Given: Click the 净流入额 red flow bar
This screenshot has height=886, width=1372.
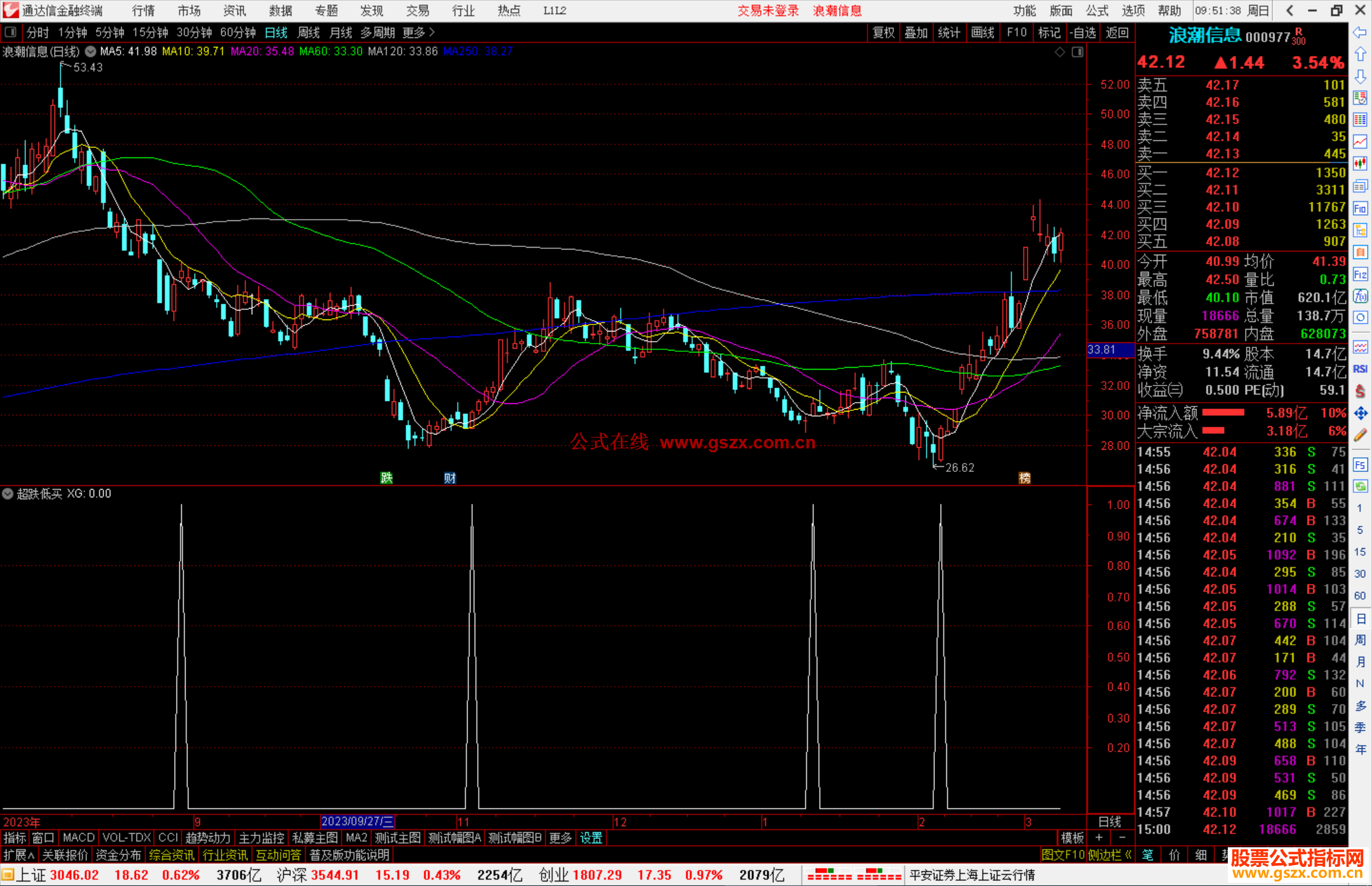Looking at the screenshot, I should pos(1223,413).
